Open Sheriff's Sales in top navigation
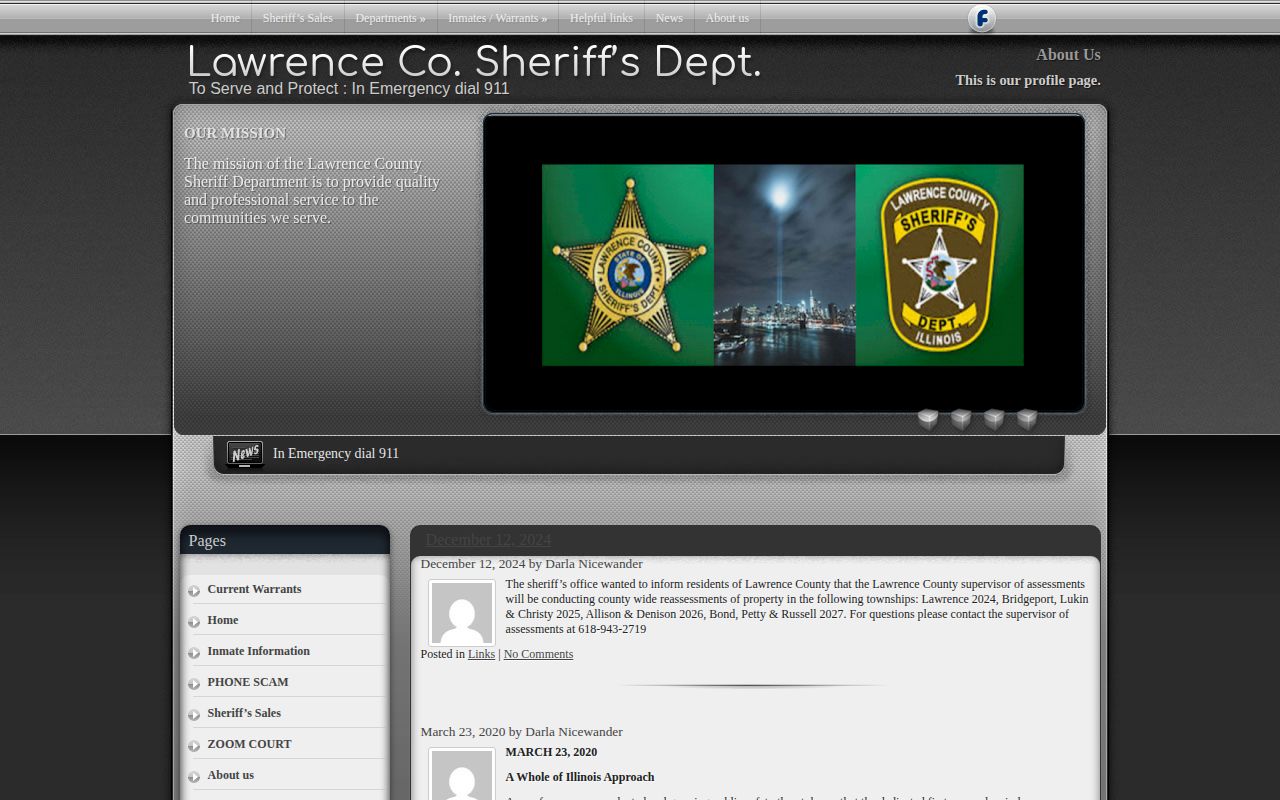 [297, 18]
